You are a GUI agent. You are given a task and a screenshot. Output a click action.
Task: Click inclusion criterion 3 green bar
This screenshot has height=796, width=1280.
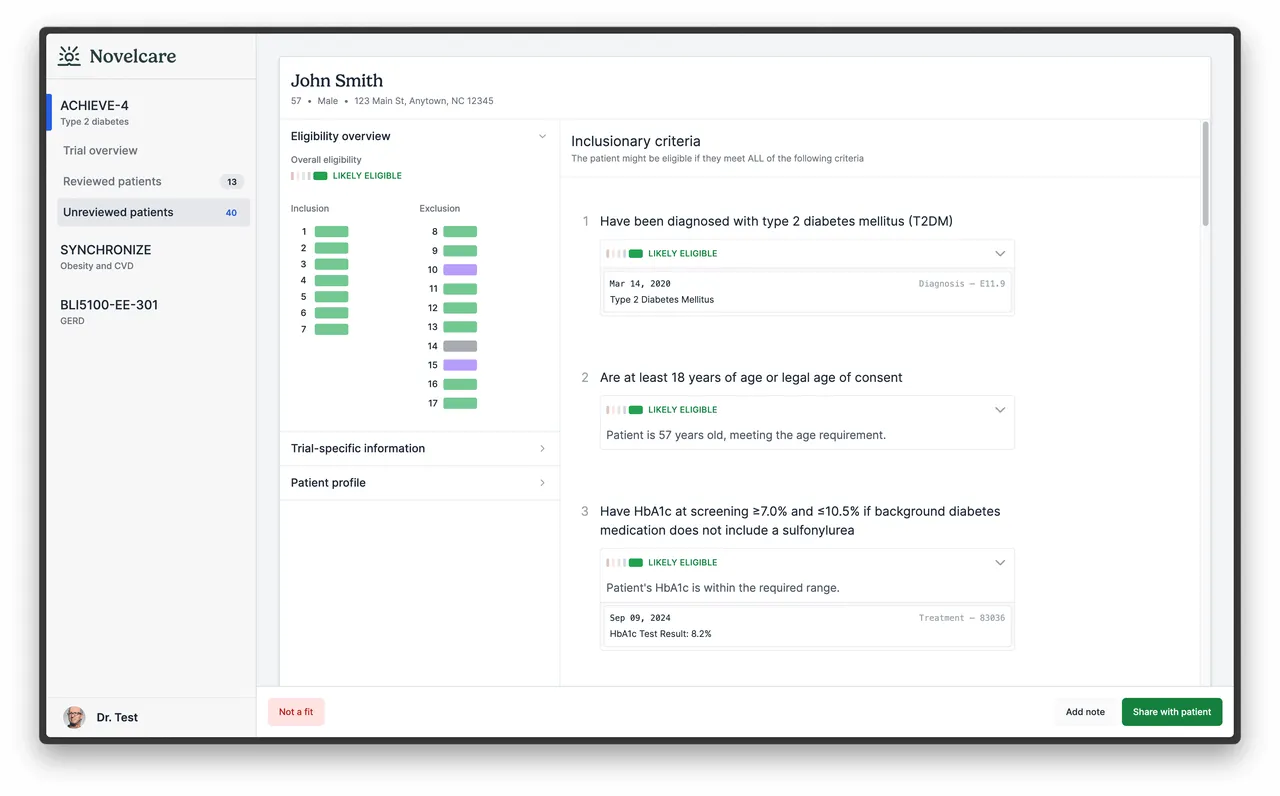331,264
